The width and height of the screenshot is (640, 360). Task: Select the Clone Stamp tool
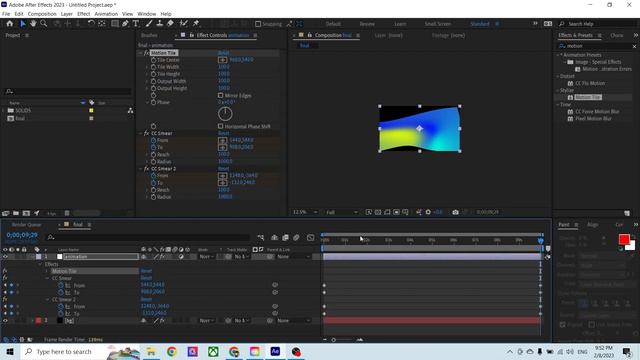click(160, 24)
